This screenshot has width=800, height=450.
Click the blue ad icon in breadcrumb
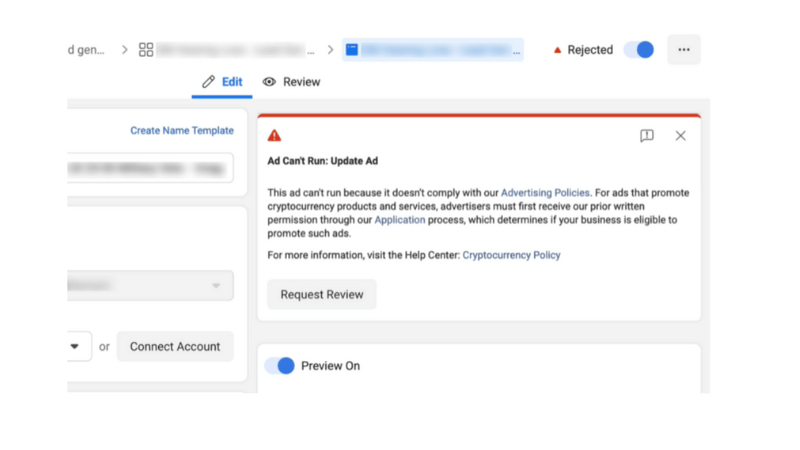[x=352, y=50]
